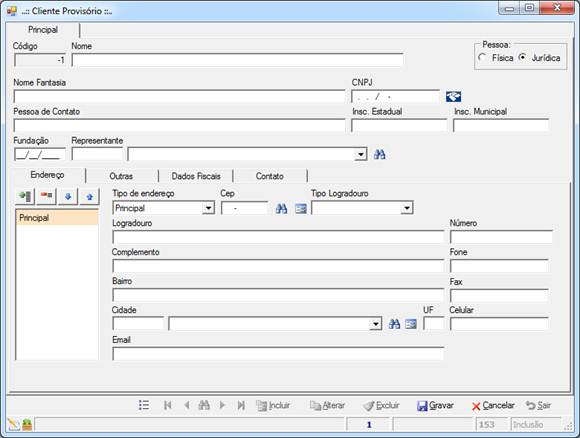580x438 pixels.
Task: Save record with the Gravar button
Action: (435, 405)
